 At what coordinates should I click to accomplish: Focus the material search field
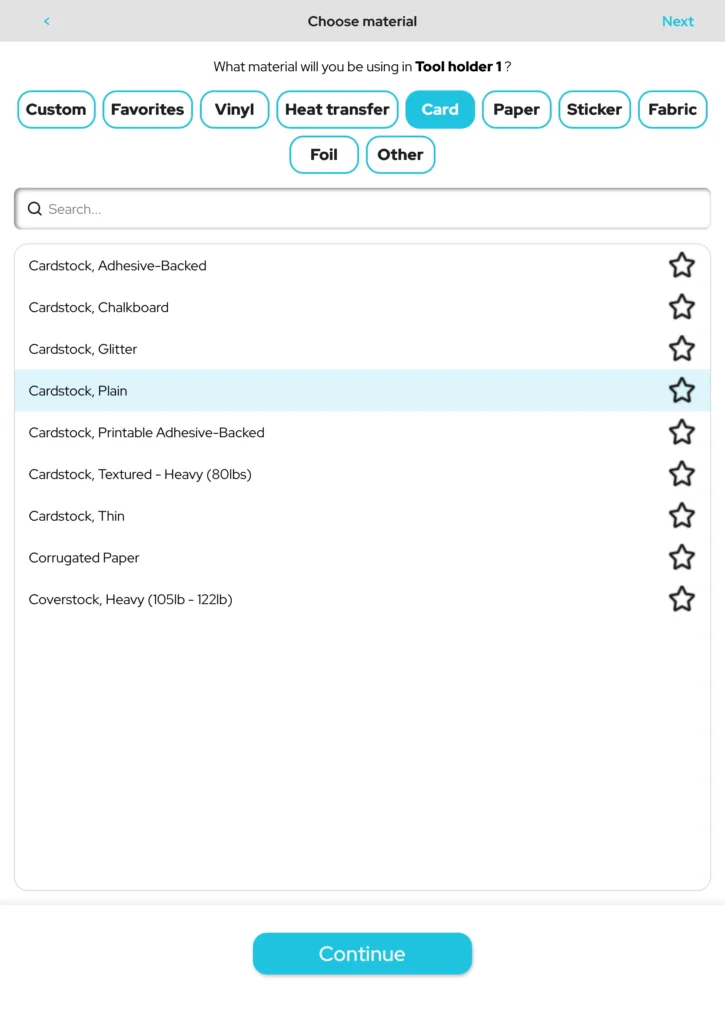click(370, 209)
